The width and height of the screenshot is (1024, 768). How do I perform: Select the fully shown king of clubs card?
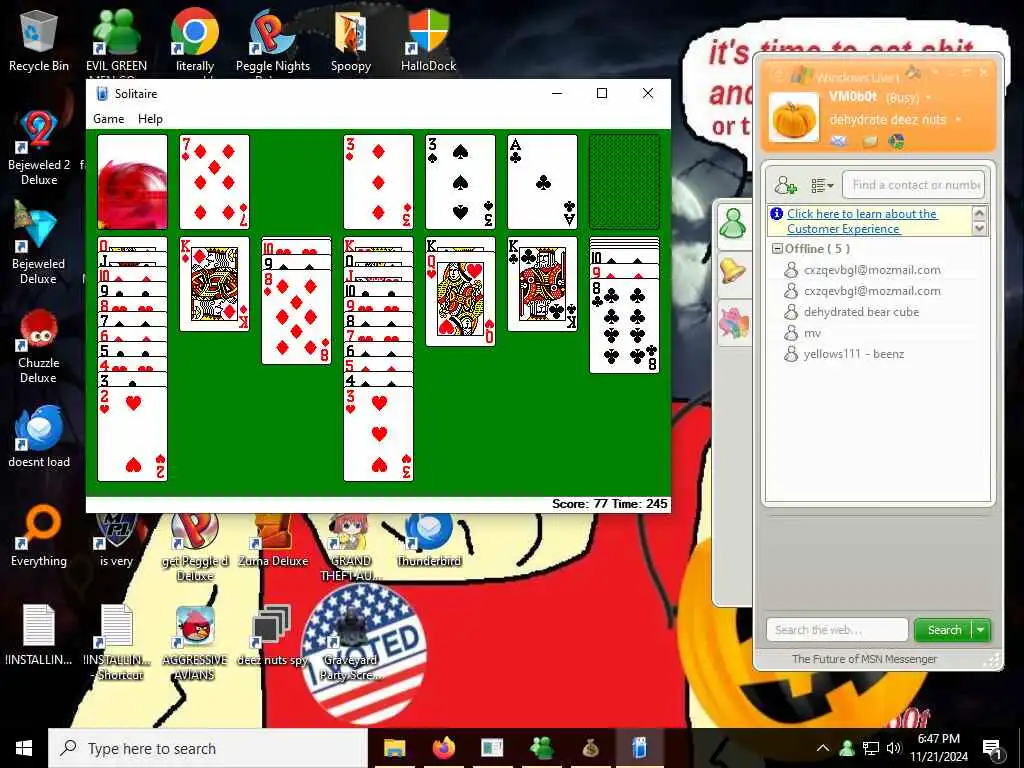point(542,285)
